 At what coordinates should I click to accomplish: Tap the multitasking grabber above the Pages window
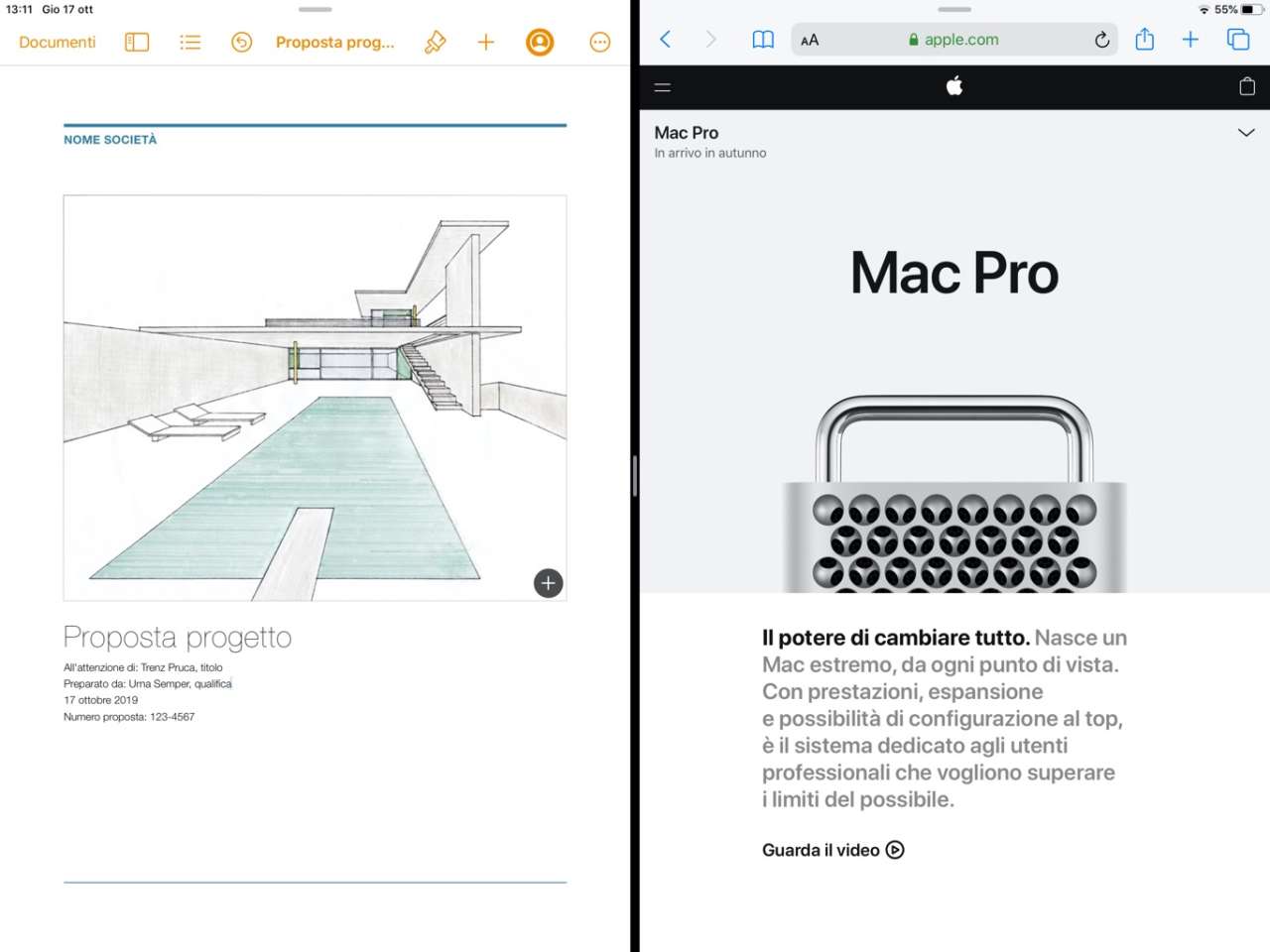[x=316, y=9]
